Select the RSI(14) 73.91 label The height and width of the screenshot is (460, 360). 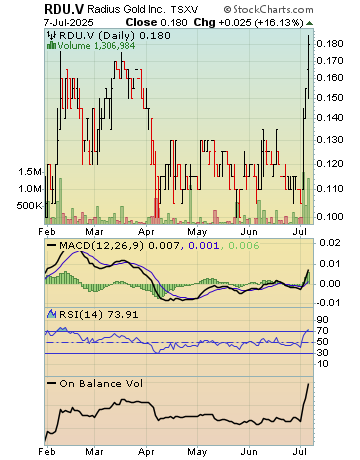[x=99, y=314]
